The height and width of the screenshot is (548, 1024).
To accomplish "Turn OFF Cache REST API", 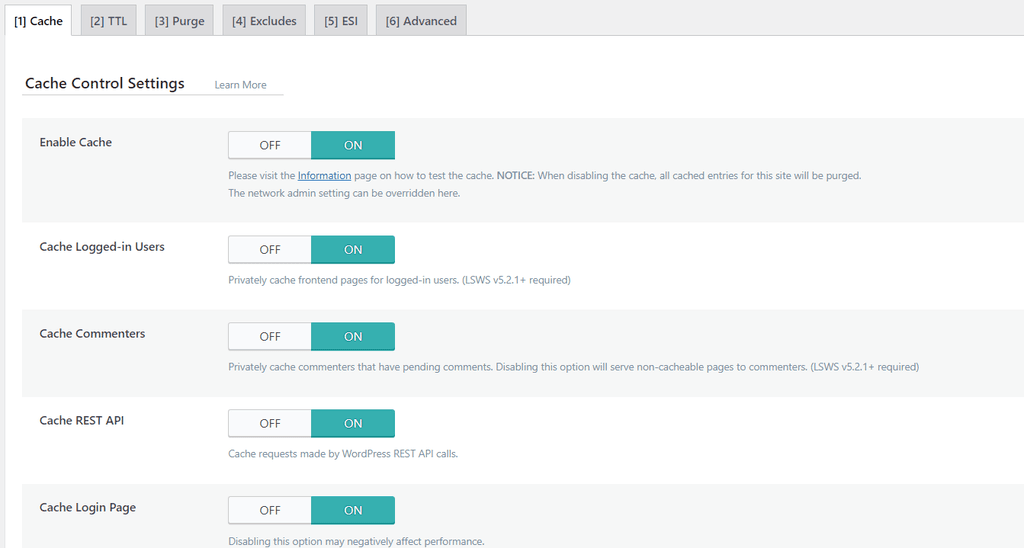I will pos(270,424).
